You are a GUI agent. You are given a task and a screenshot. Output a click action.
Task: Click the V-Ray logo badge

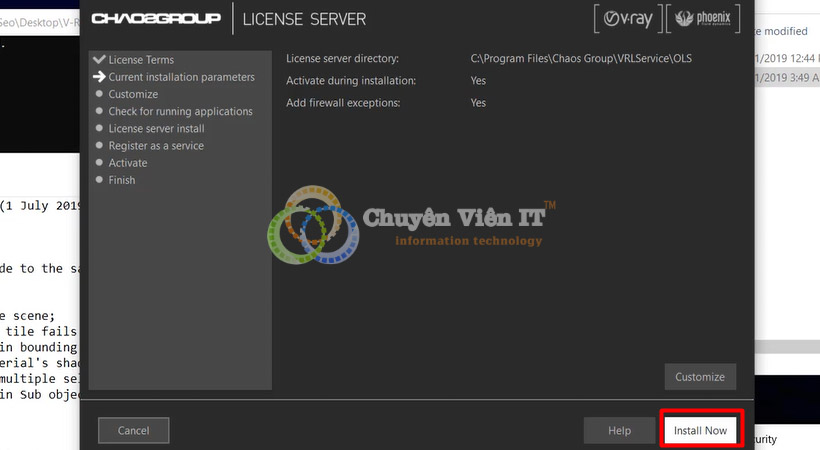(628, 19)
